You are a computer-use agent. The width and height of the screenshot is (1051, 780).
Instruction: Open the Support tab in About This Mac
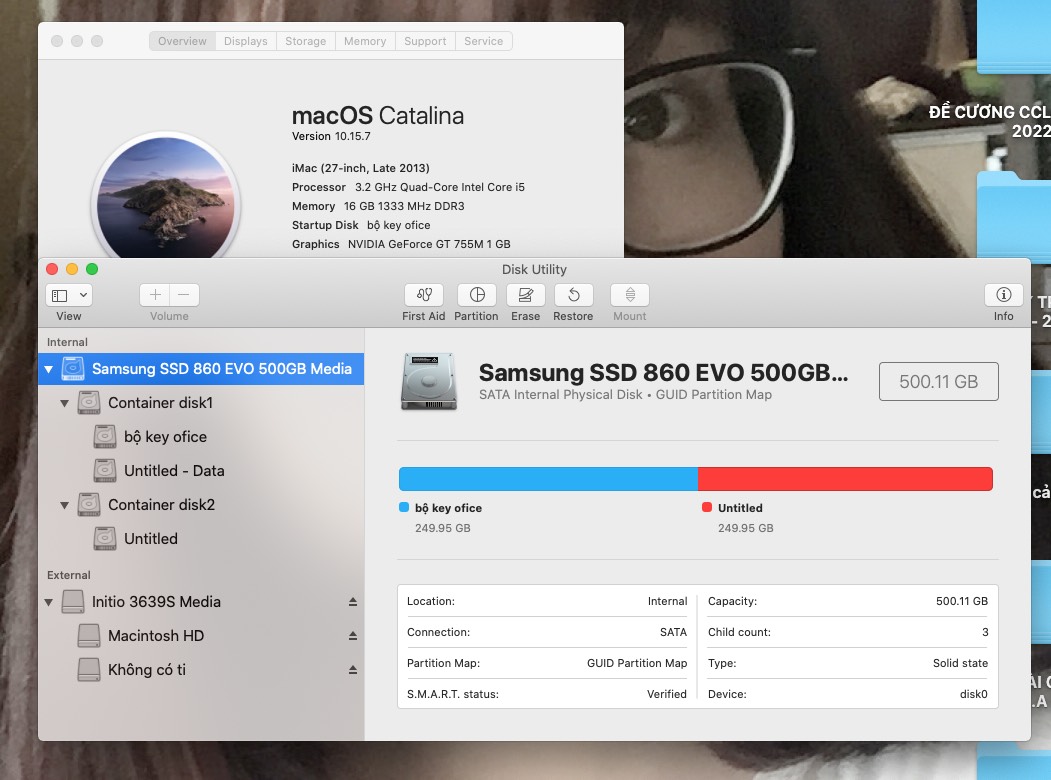[425, 41]
